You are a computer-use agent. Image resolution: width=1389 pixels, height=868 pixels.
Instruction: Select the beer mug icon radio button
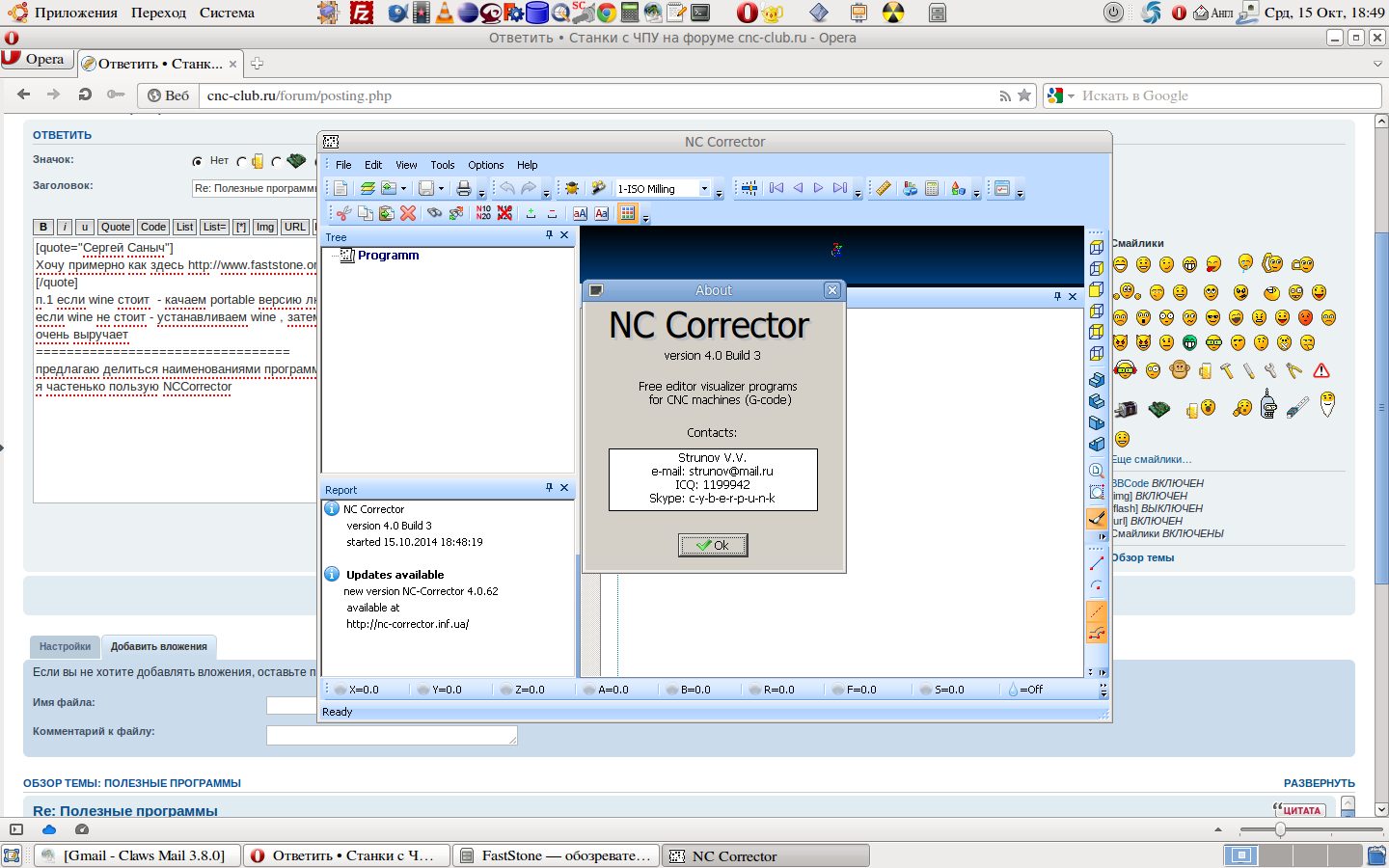click(242, 161)
